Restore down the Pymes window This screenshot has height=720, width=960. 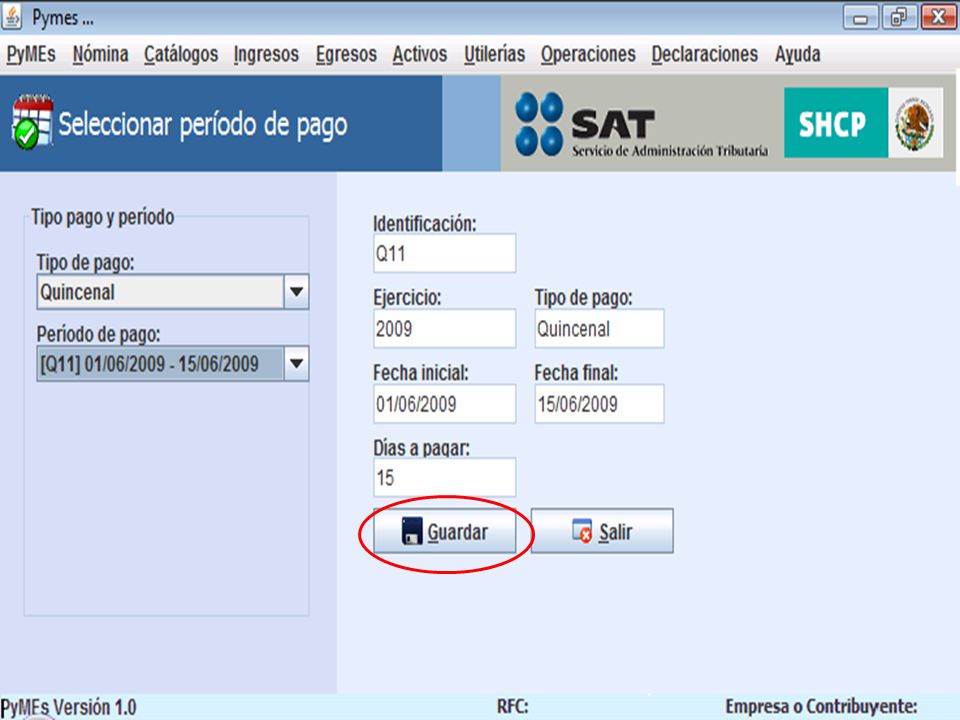(899, 17)
